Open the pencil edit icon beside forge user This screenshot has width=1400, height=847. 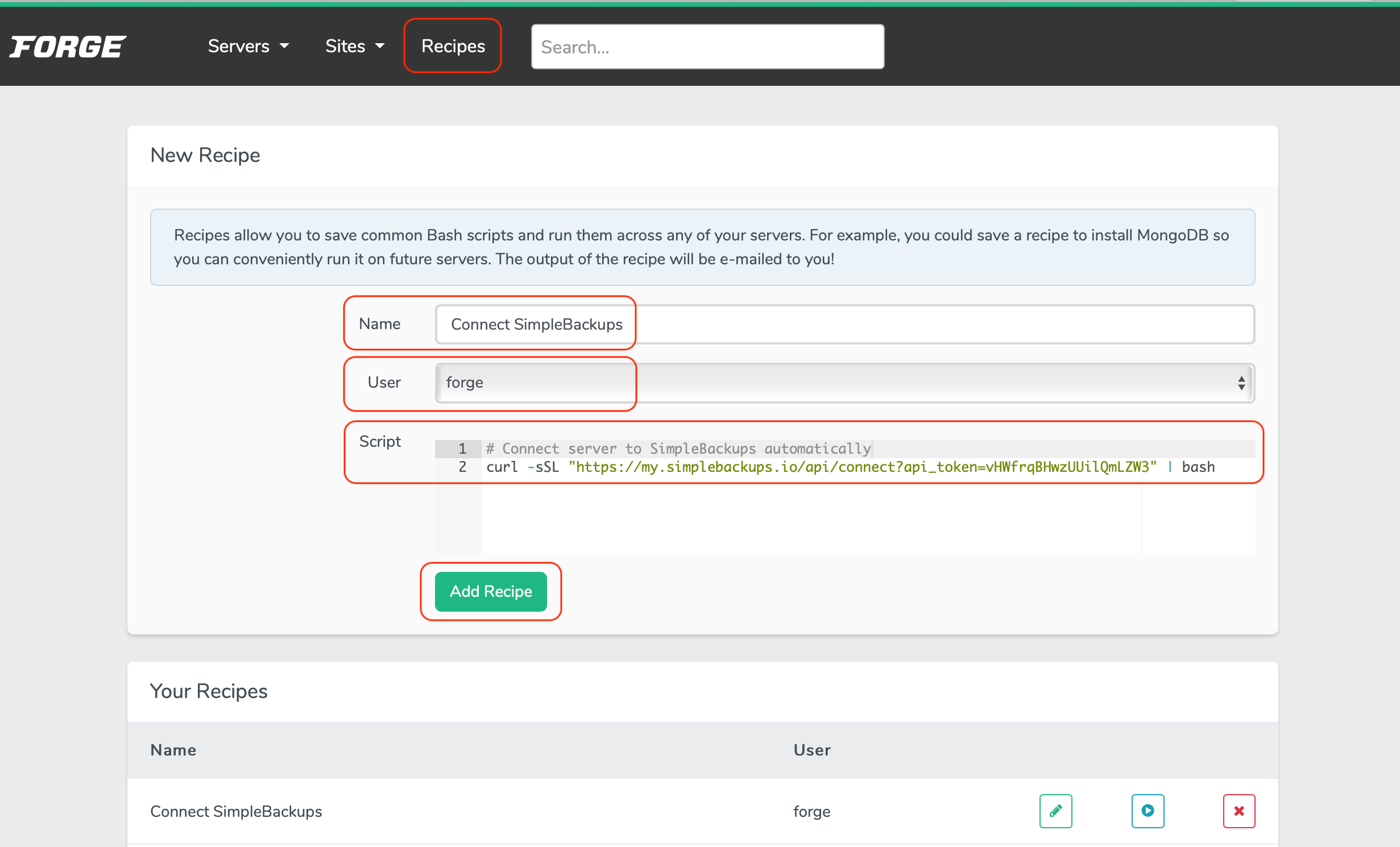pyautogui.click(x=1055, y=811)
